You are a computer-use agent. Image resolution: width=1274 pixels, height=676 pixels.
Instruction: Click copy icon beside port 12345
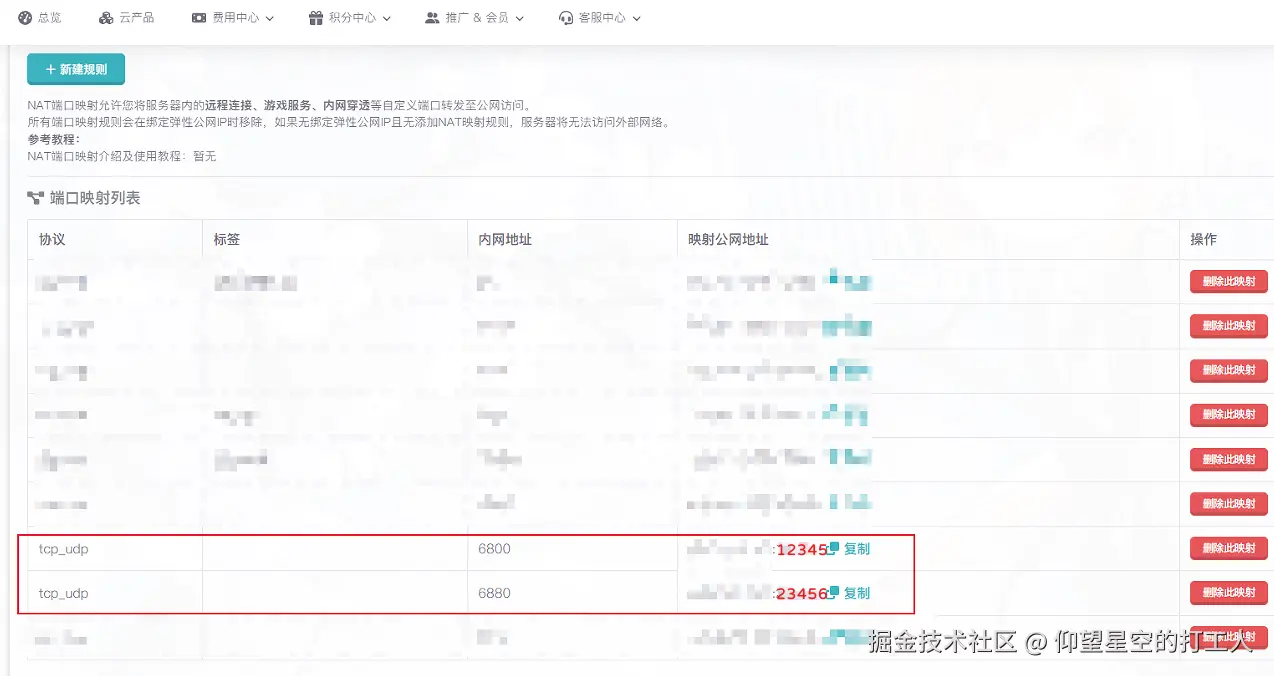pyautogui.click(x=834, y=547)
